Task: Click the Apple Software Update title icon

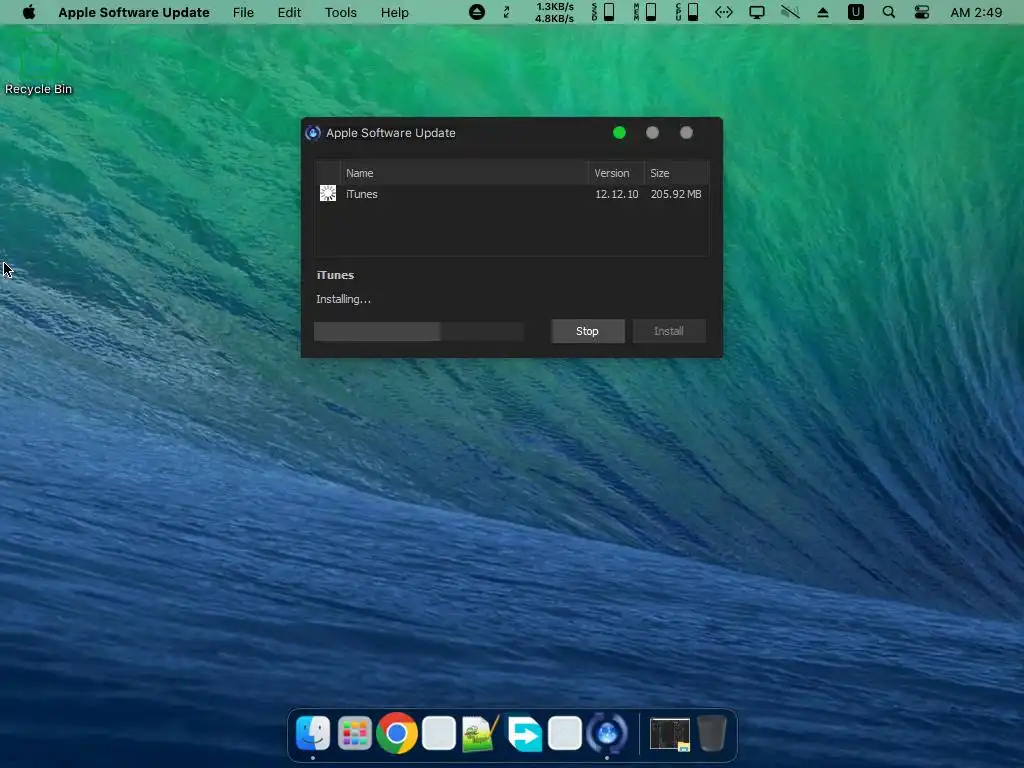Action: pos(313,133)
